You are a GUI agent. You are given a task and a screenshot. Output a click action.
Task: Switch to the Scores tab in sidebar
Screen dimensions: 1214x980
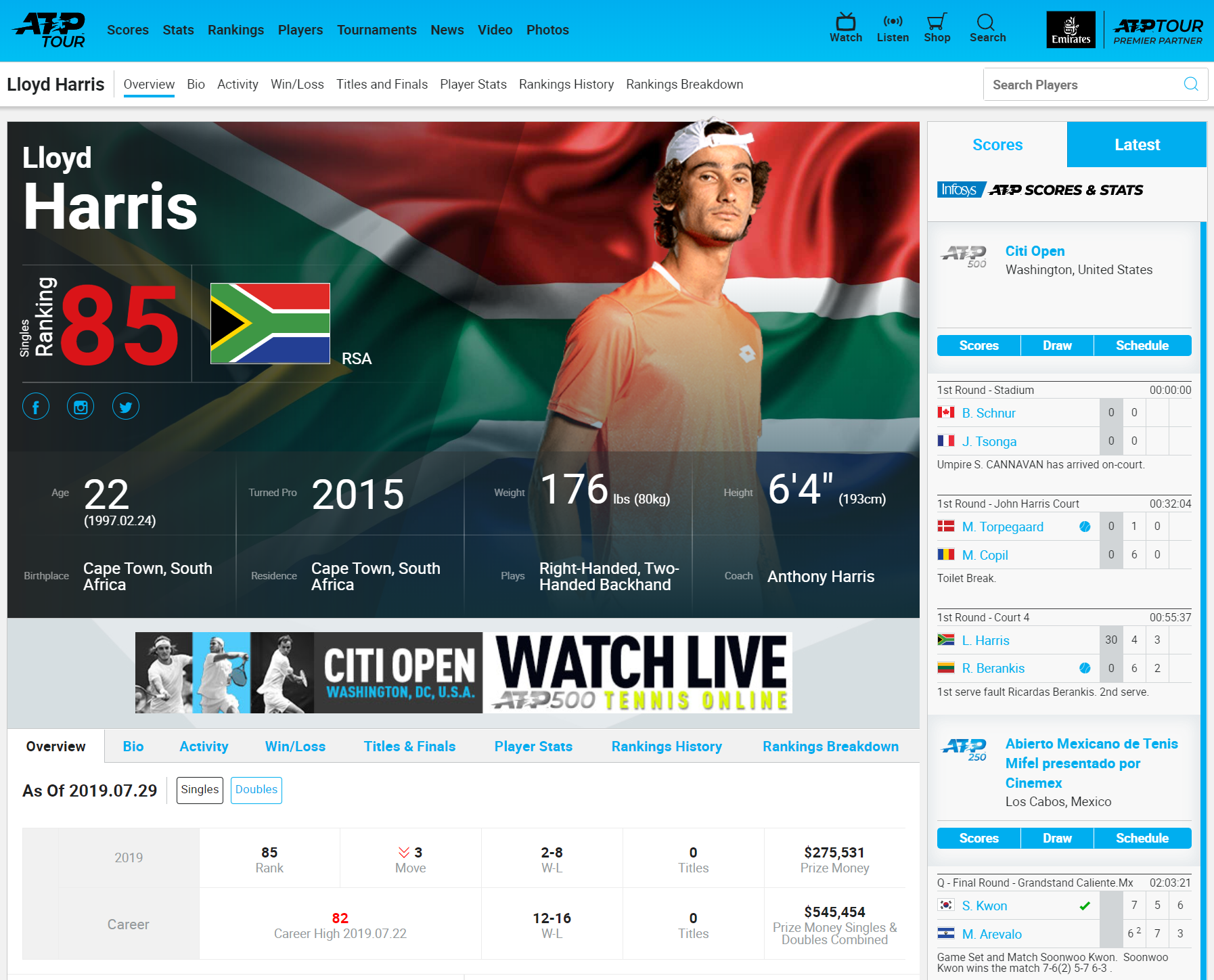pos(997,144)
